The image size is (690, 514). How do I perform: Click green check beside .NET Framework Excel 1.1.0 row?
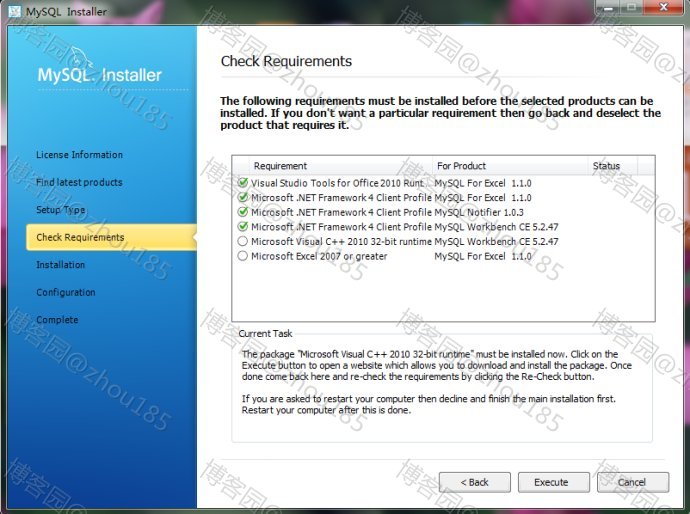(242, 197)
